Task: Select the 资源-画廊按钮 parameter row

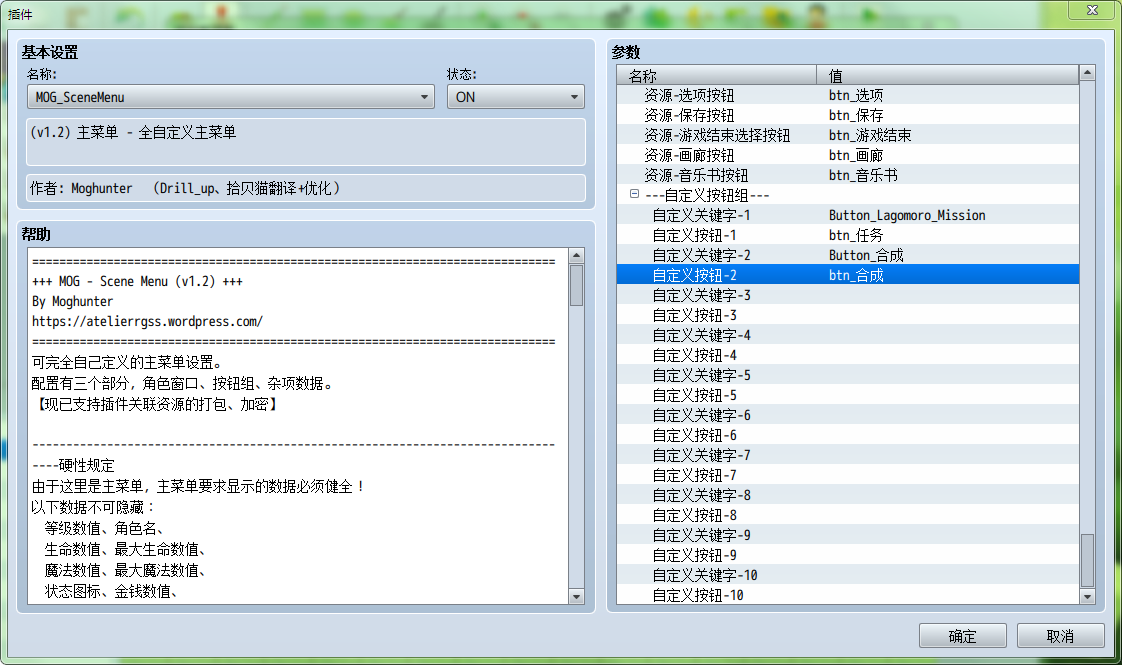Action: point(848,155)
